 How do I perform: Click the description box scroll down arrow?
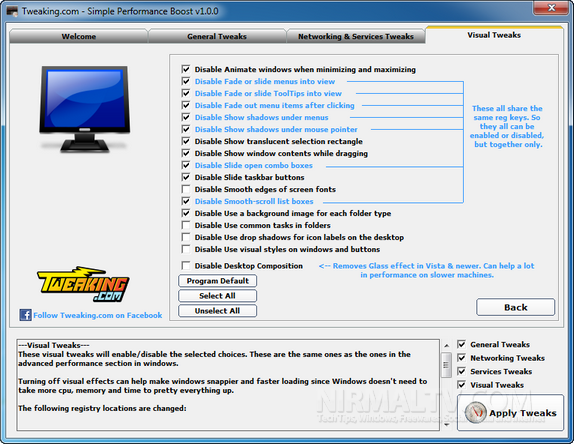[x=446, y=425]
